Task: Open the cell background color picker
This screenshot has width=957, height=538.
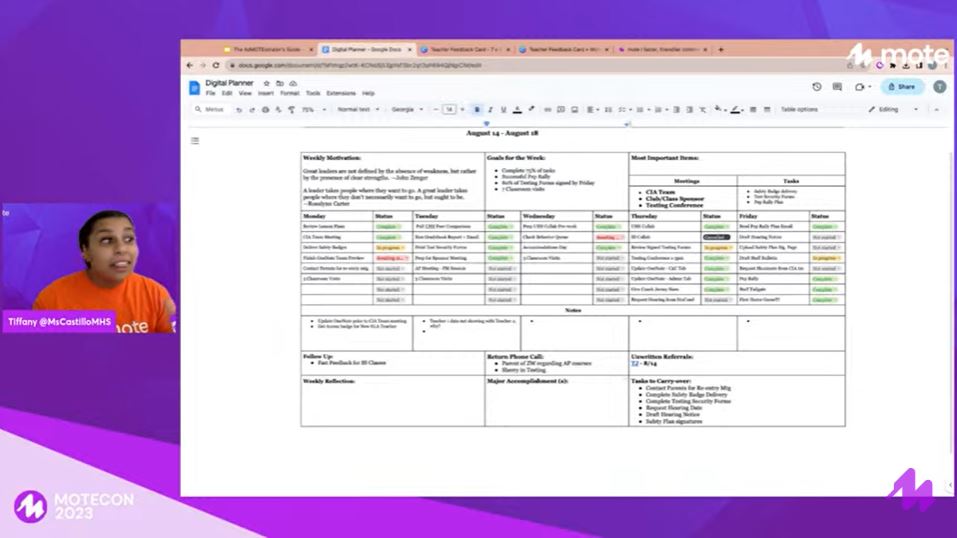Action: (720, 110)
